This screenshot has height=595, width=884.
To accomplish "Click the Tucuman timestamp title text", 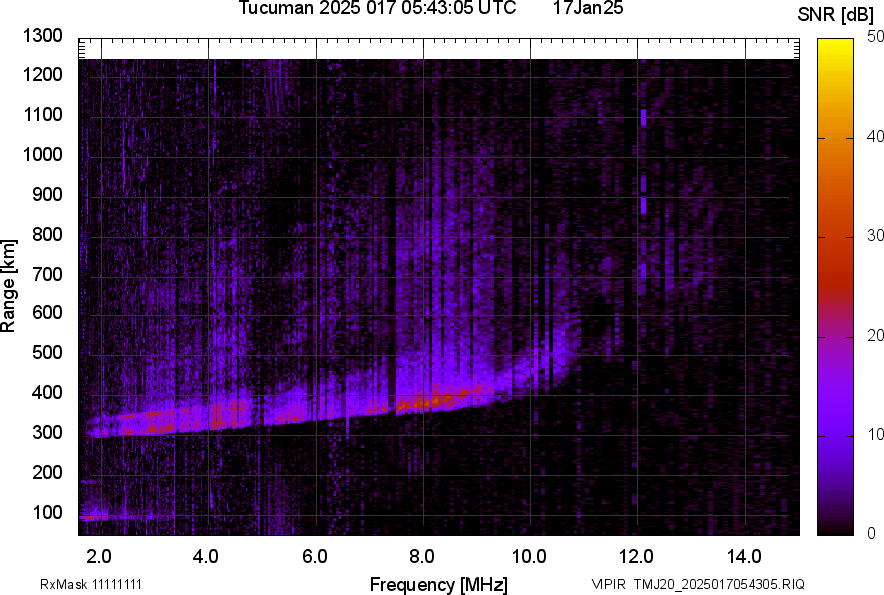I will pos(377,9).
